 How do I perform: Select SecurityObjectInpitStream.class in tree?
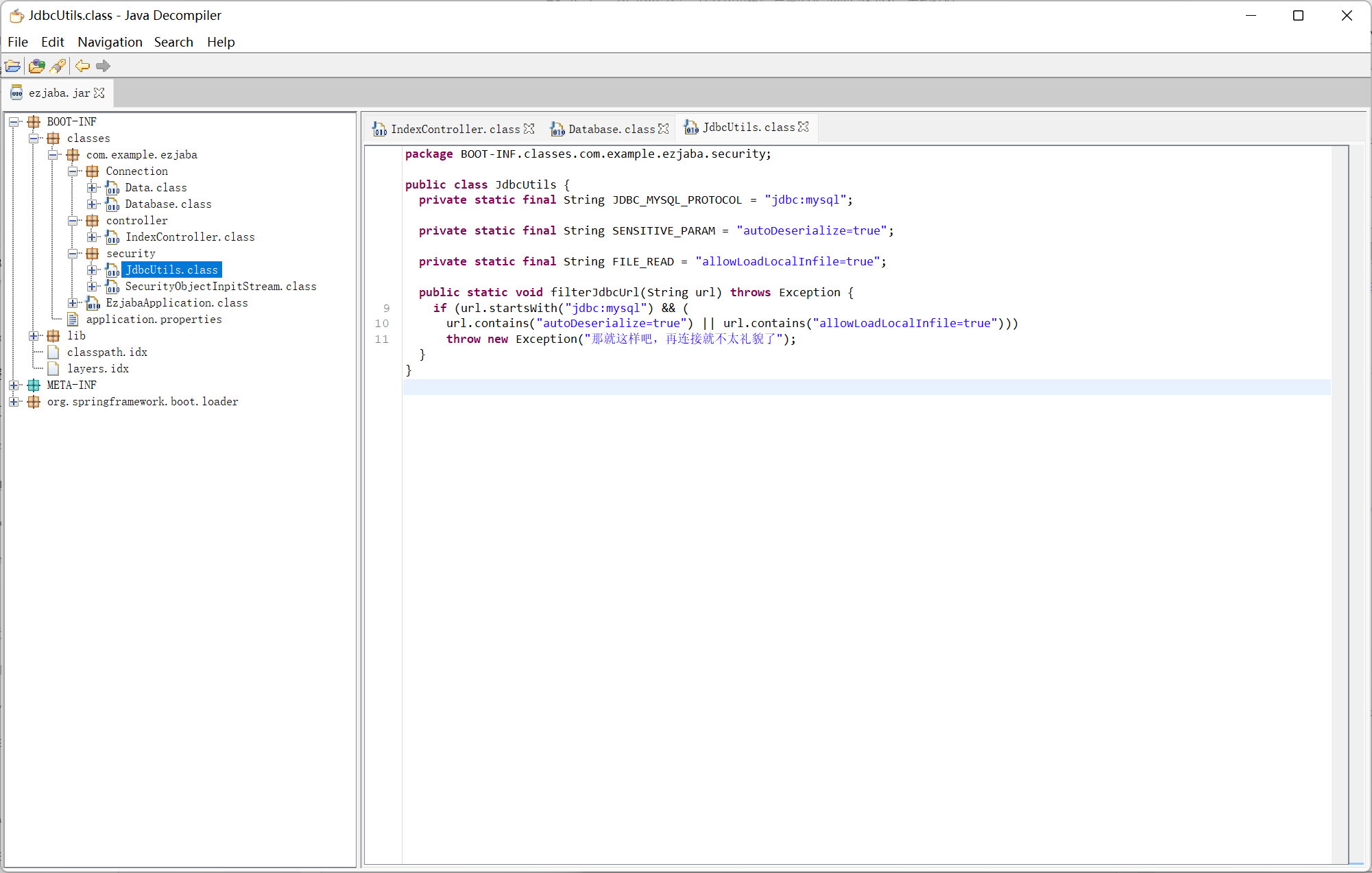220,287
